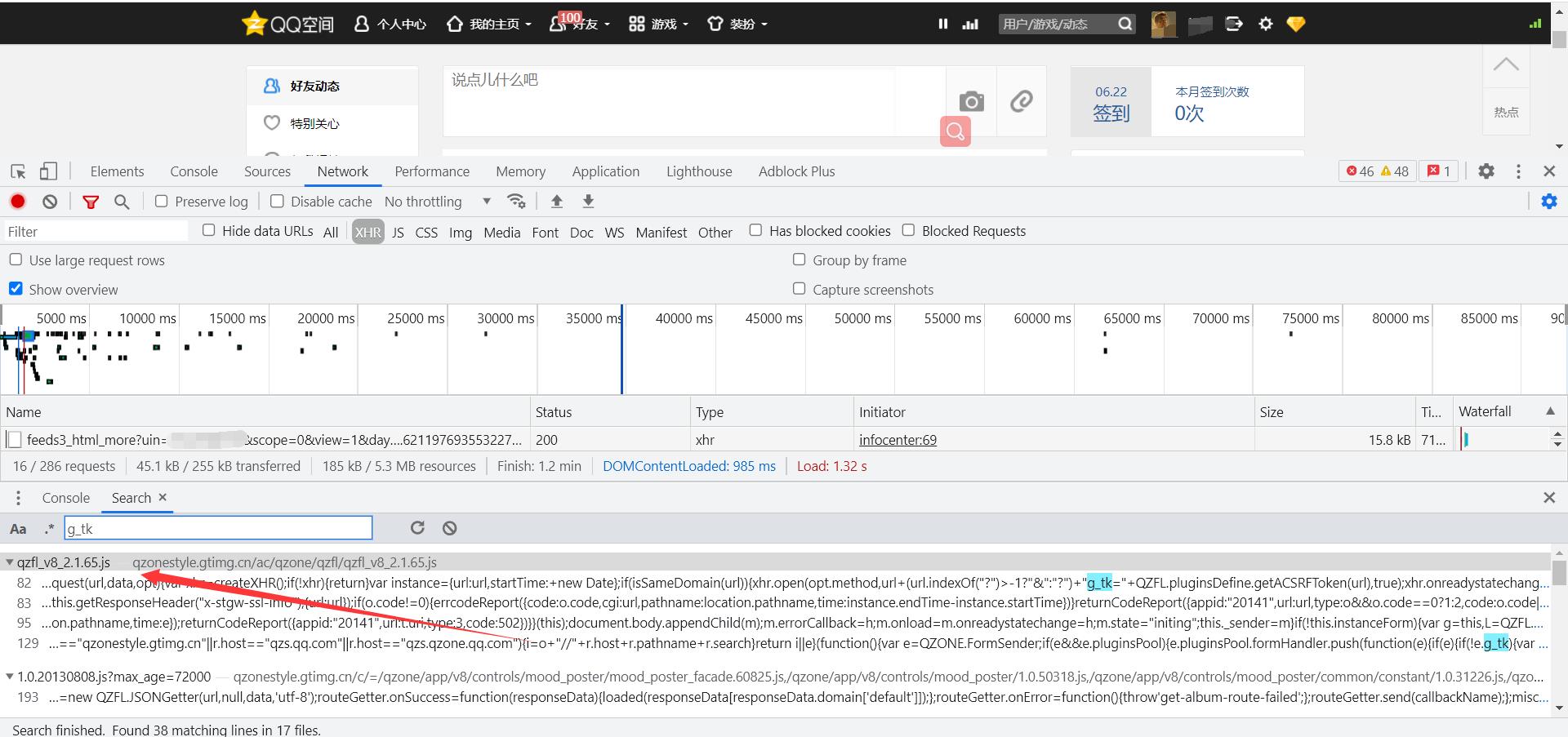Check Has blocked cookies

click(755, 230)
